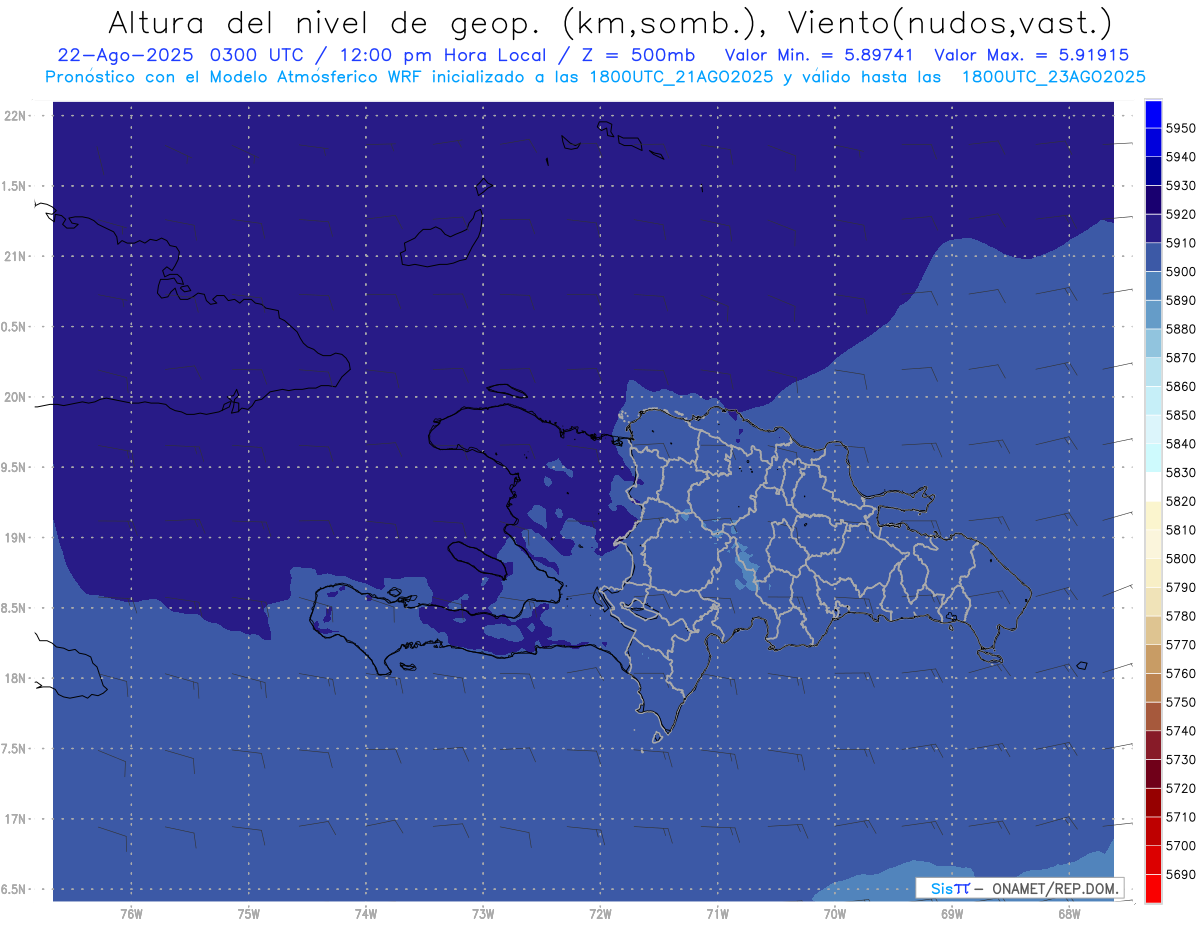This screenshot has width=1200, height=927.
Task: Click the title text 'Altura del nivel de geop.'
Action: point(326,22)
